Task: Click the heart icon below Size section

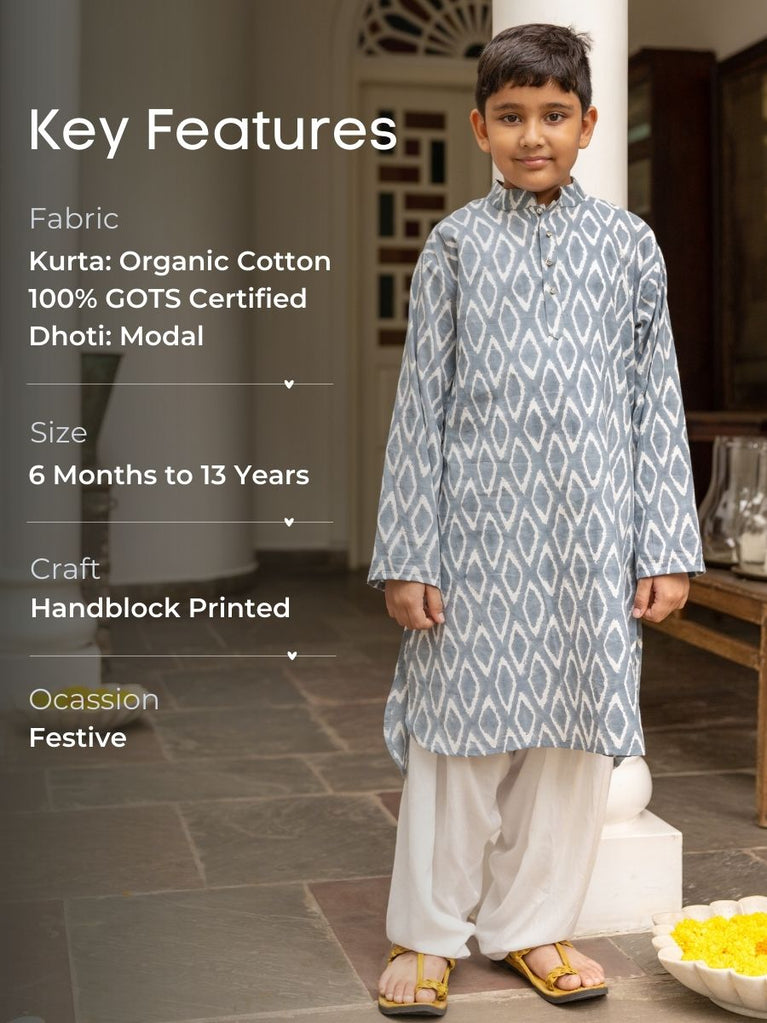Action: (x=289, y=521)
